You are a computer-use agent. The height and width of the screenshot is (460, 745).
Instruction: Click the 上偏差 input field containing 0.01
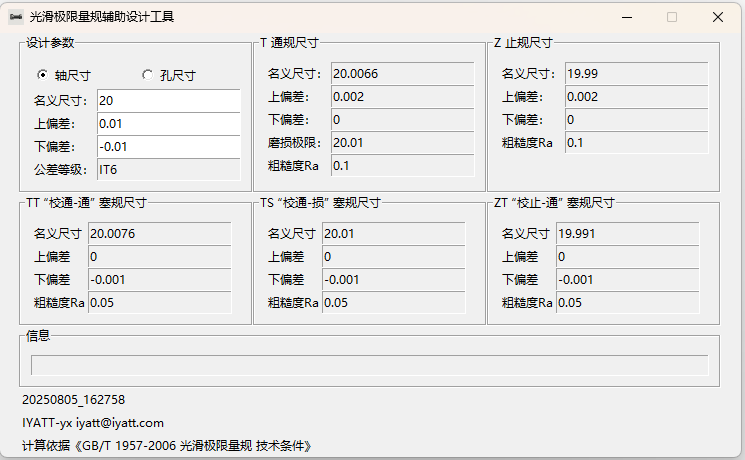coord(169,124)
